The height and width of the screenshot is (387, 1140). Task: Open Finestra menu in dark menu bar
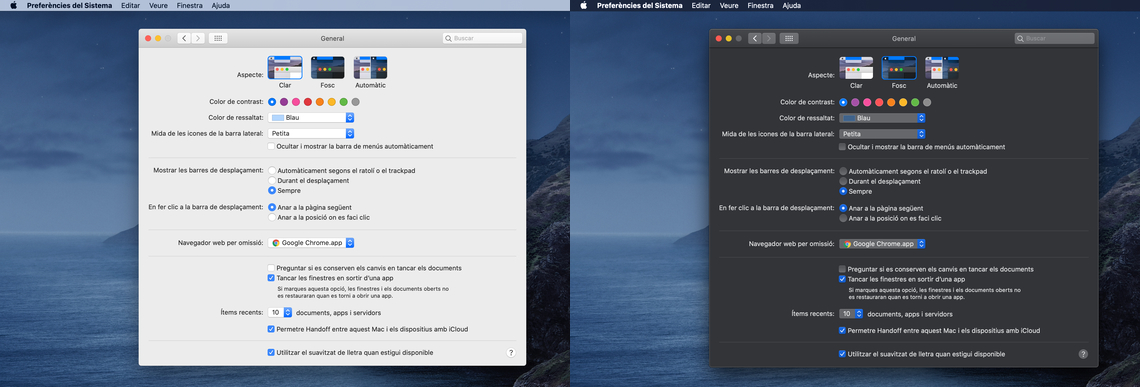760,5
